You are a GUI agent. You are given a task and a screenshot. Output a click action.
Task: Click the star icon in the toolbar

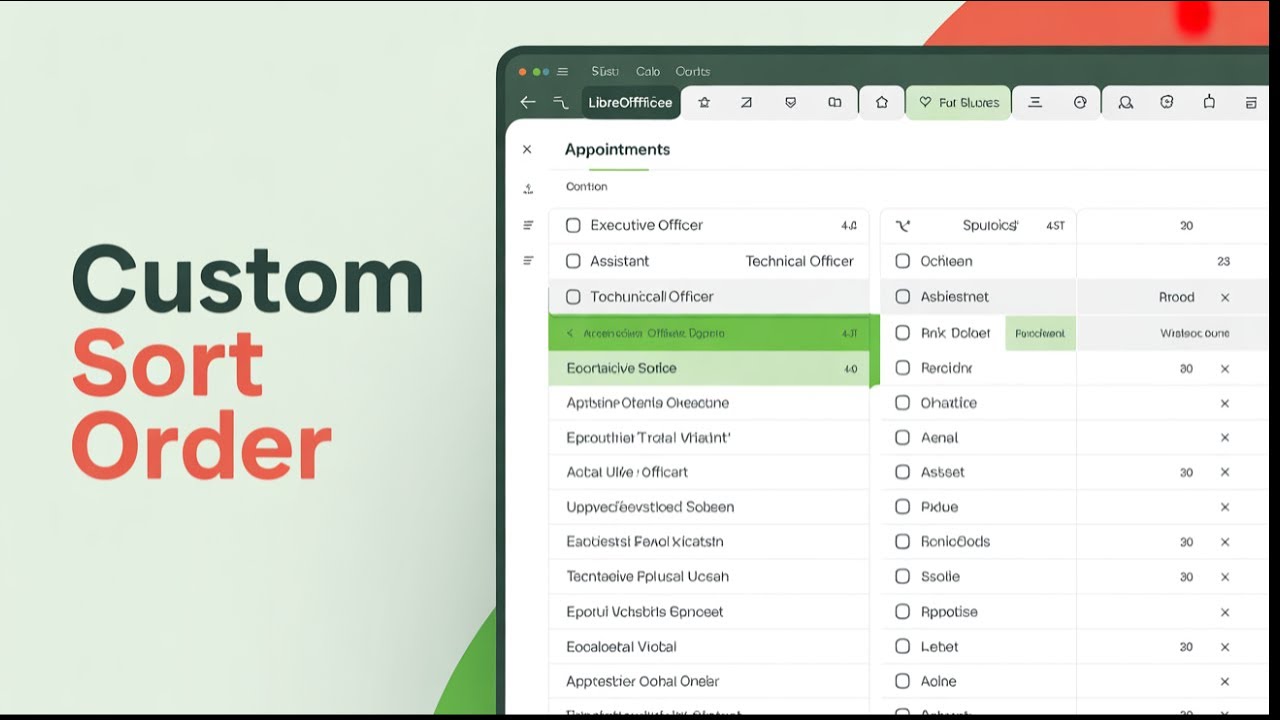point(704,102)
